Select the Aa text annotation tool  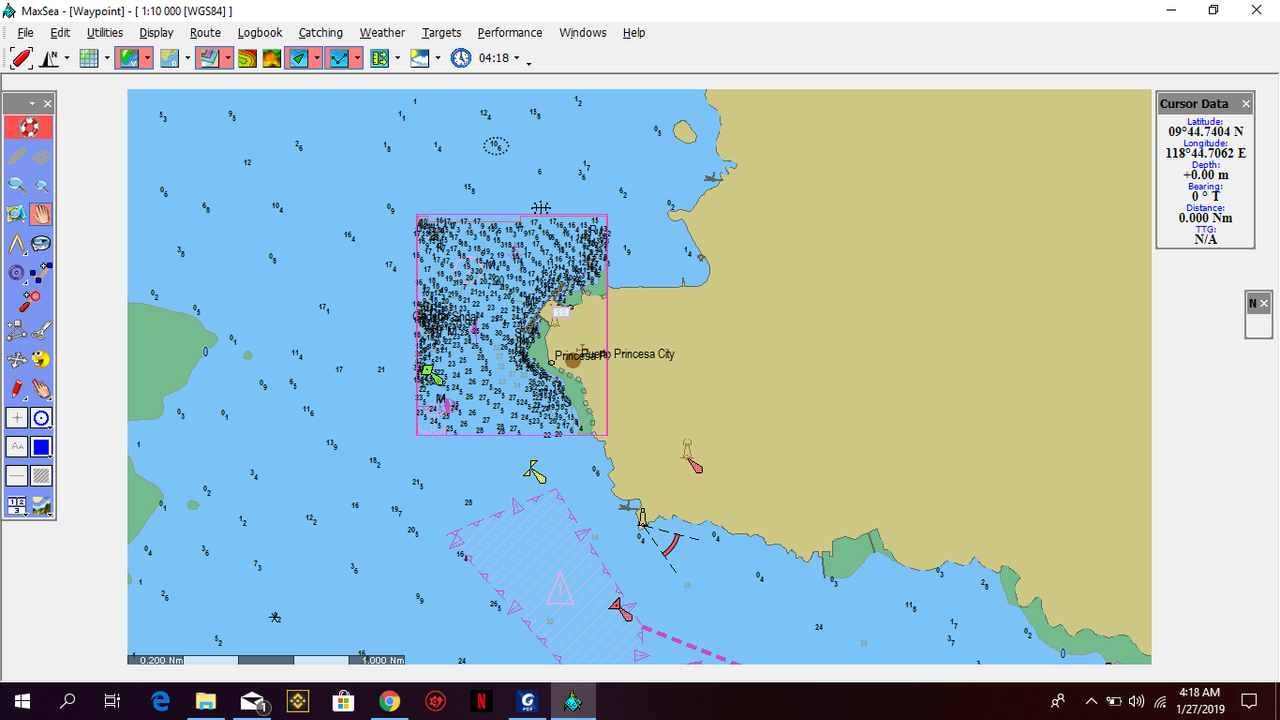click(17, 446)
